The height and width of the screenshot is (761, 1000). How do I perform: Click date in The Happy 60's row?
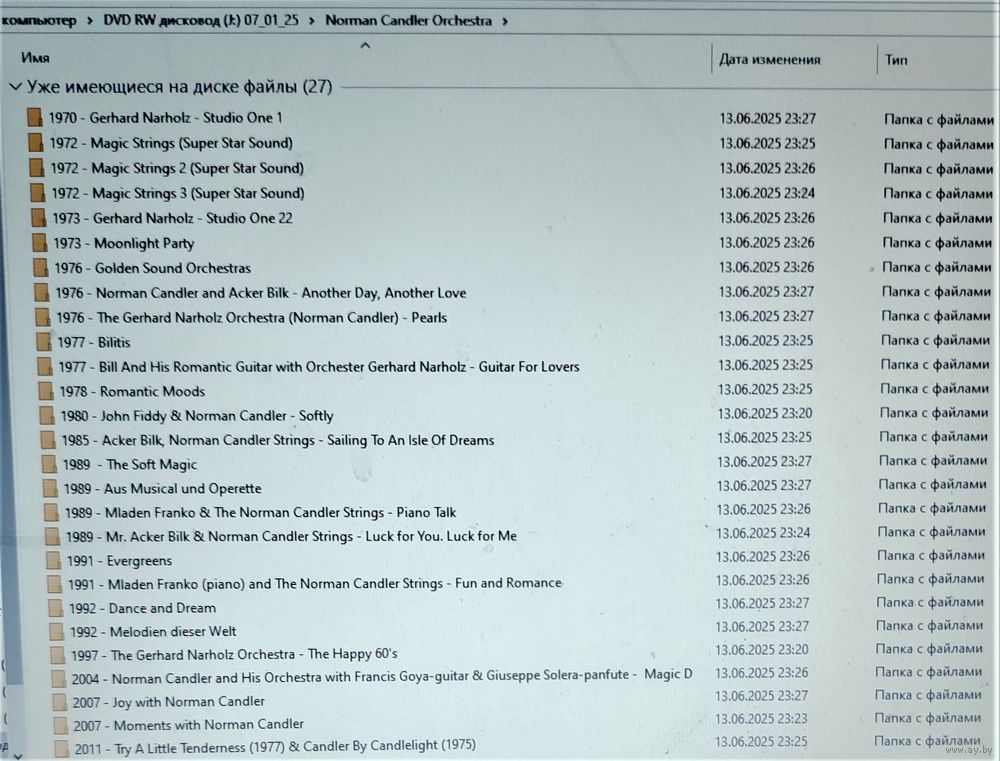click(761, 650)
